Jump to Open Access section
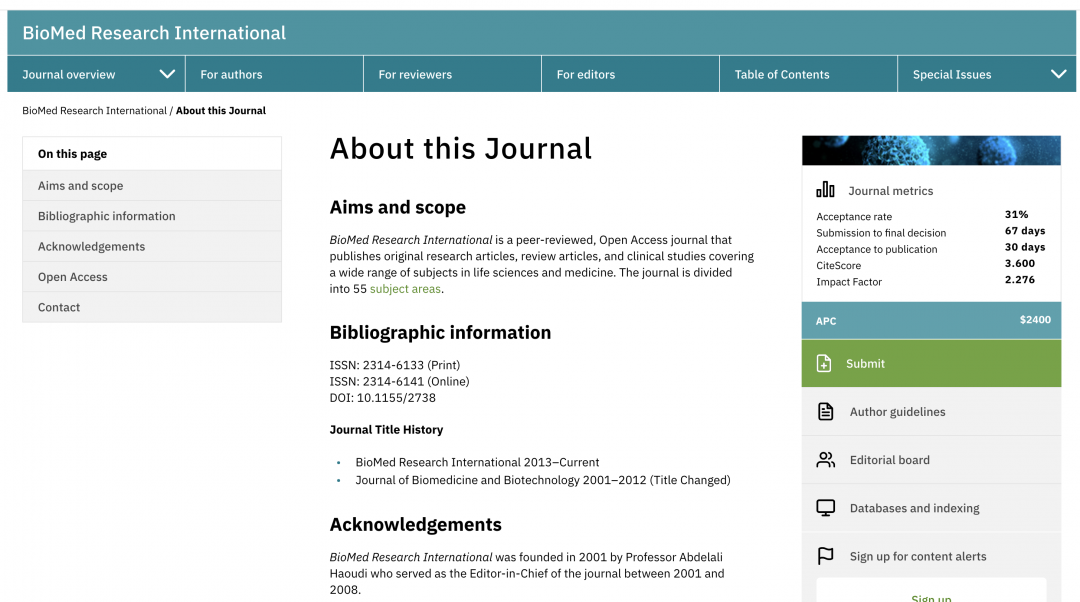 pos(152,276)
